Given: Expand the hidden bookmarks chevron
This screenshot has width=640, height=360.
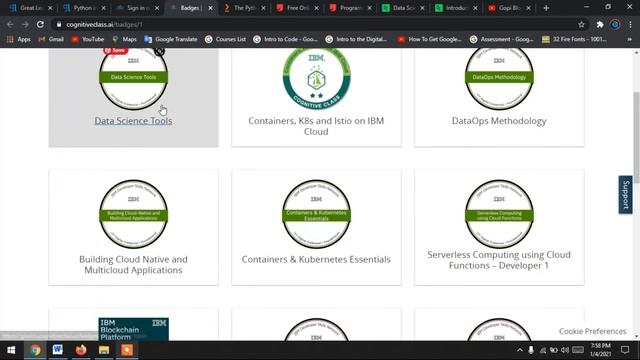Looking at the screenshot, I should [x=629, y=39].
